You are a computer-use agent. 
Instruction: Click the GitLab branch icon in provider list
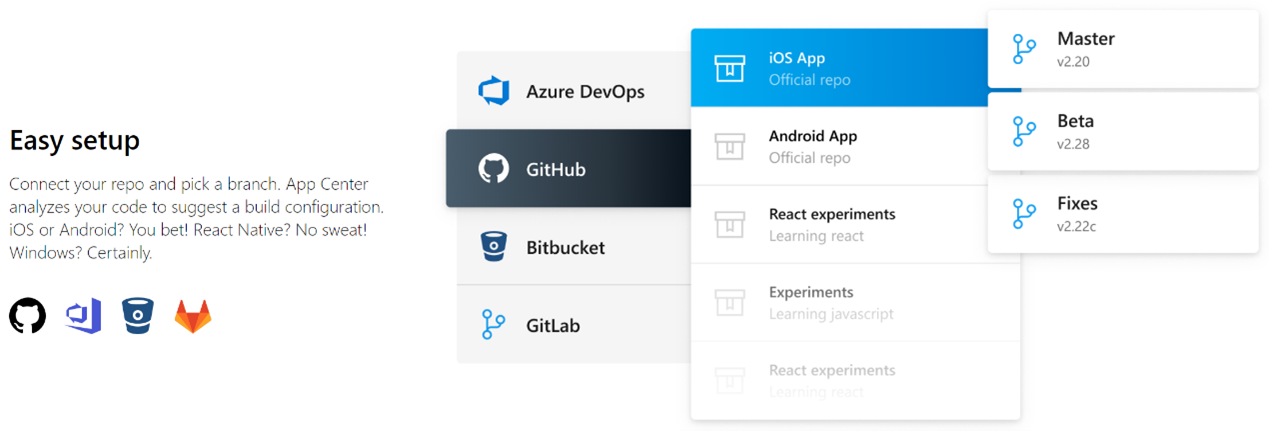(x=494, y=325)
